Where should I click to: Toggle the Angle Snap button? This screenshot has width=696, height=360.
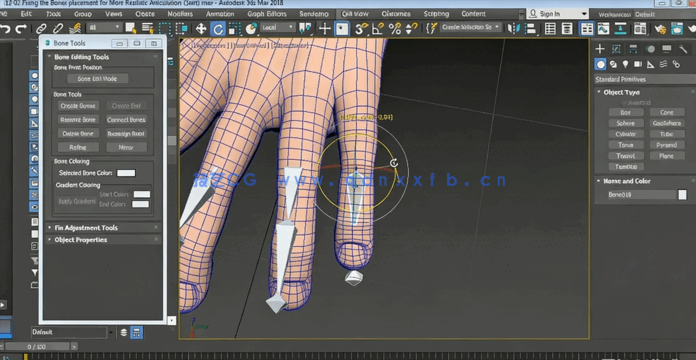pyautogui.click(x=378, y=29)
